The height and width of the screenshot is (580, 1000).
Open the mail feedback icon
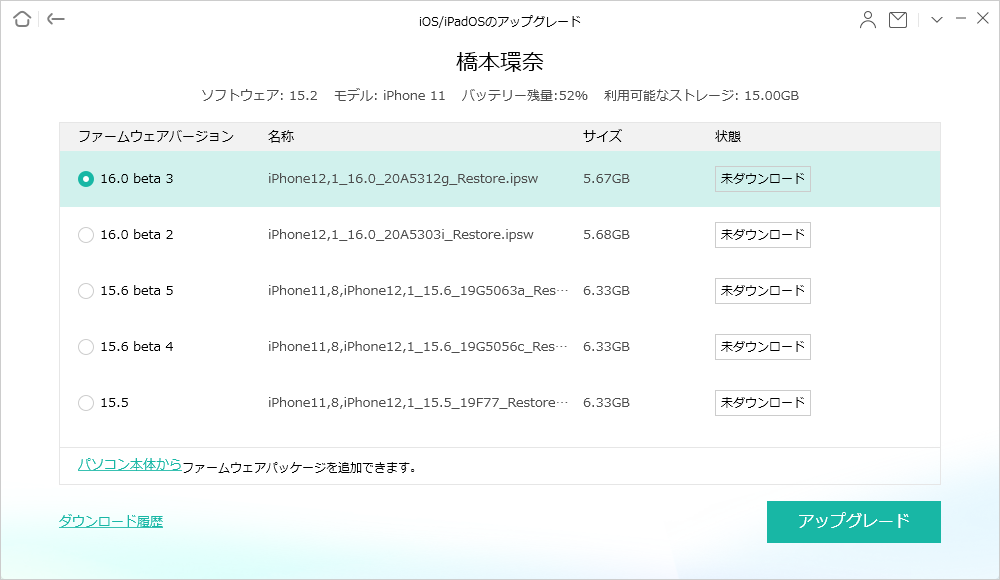(x=898, y=20)
